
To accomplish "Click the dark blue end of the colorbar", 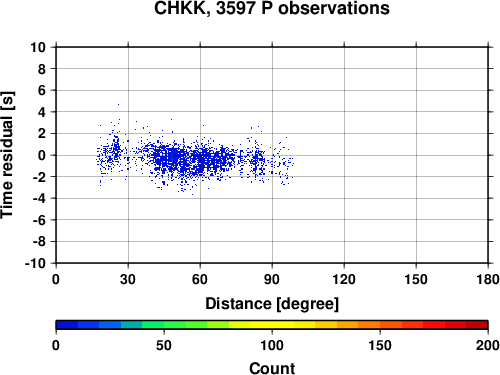I will pos(67,325).
